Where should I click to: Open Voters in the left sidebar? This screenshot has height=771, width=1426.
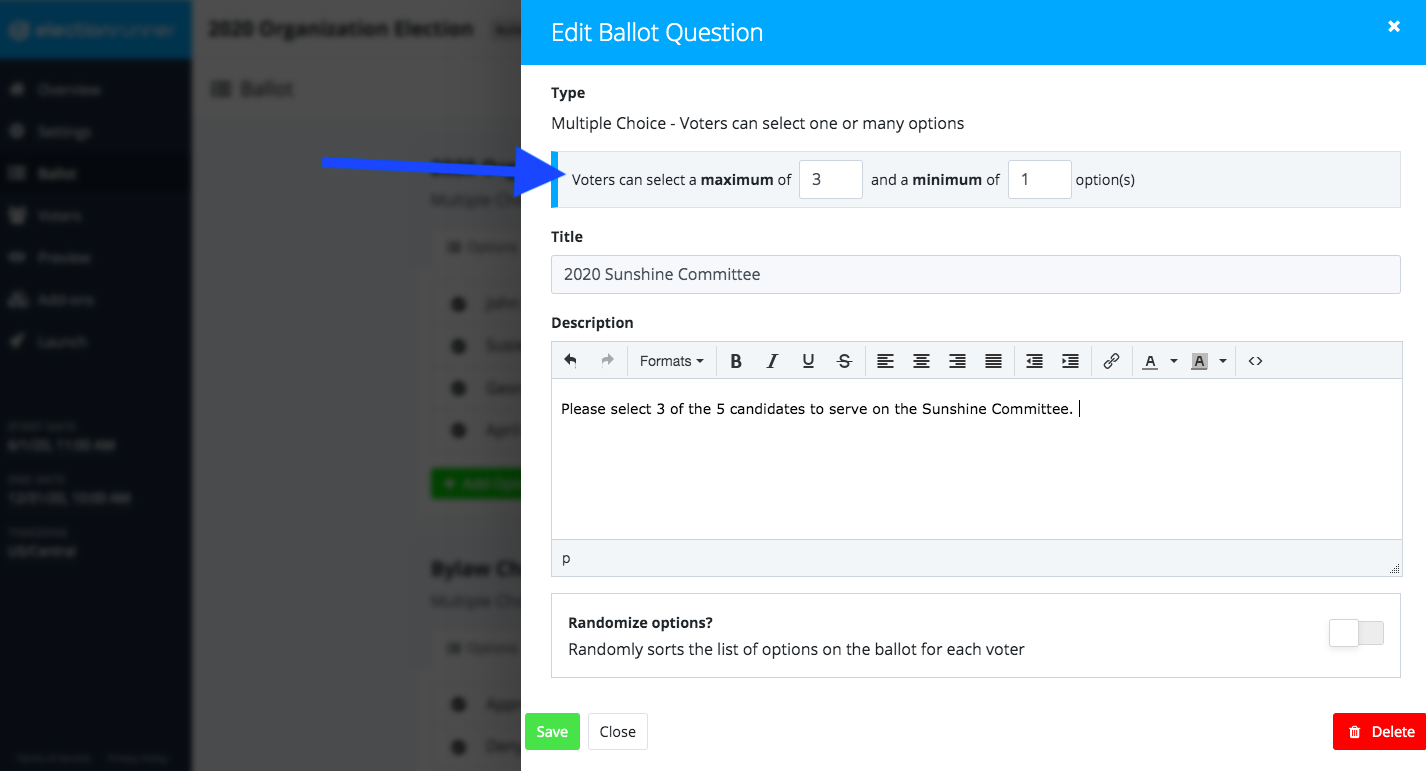(x=59, y=215)
